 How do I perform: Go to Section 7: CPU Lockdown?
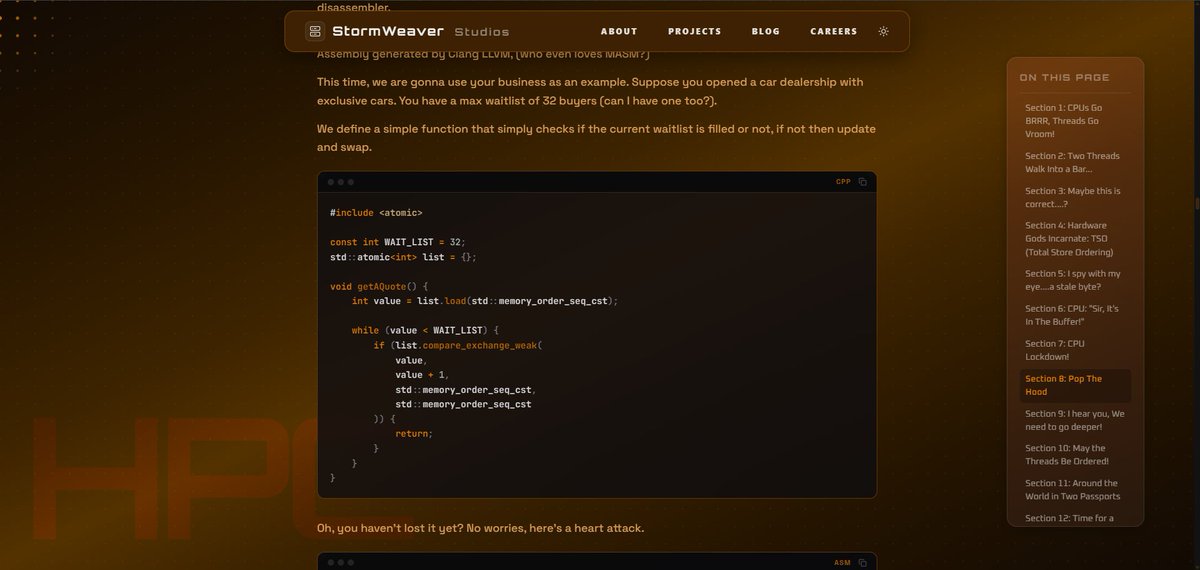pos(1075,350)
